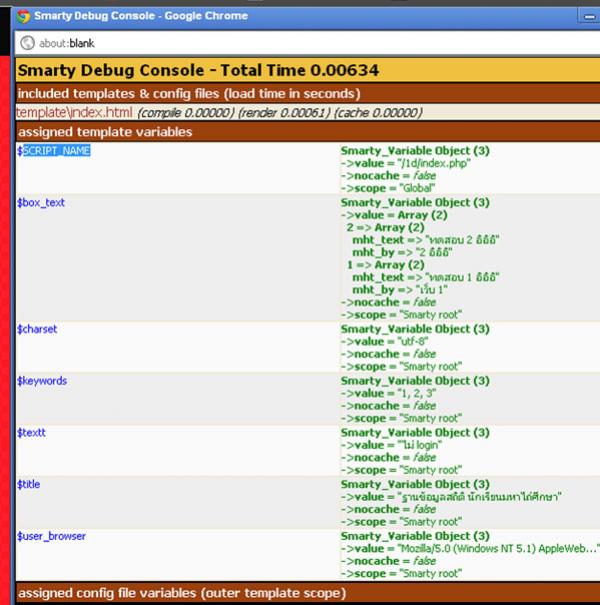Click the $textt value ending in 'login'
The image size is (600, 605).
391,445
